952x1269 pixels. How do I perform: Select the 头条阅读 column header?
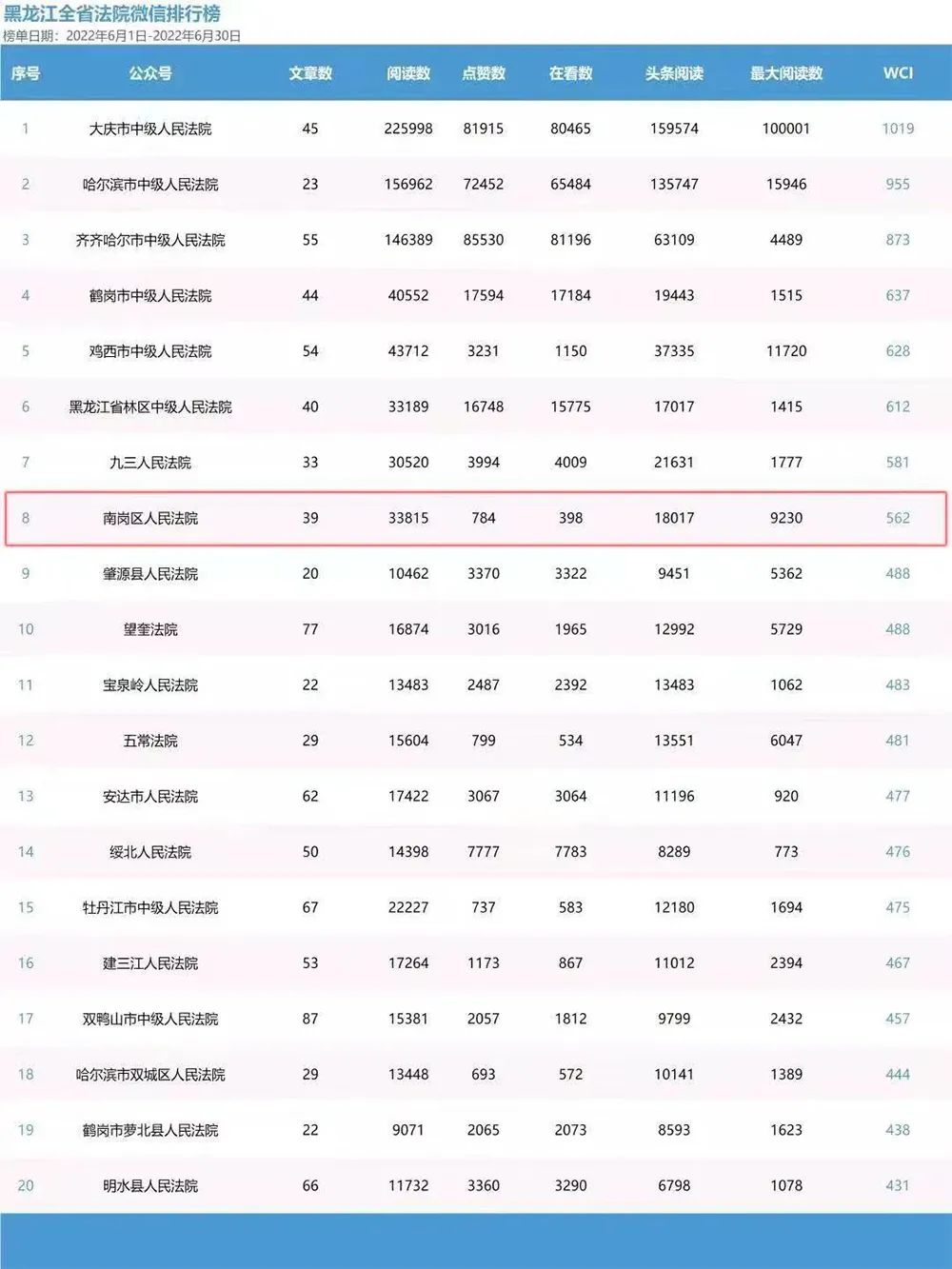674,73
